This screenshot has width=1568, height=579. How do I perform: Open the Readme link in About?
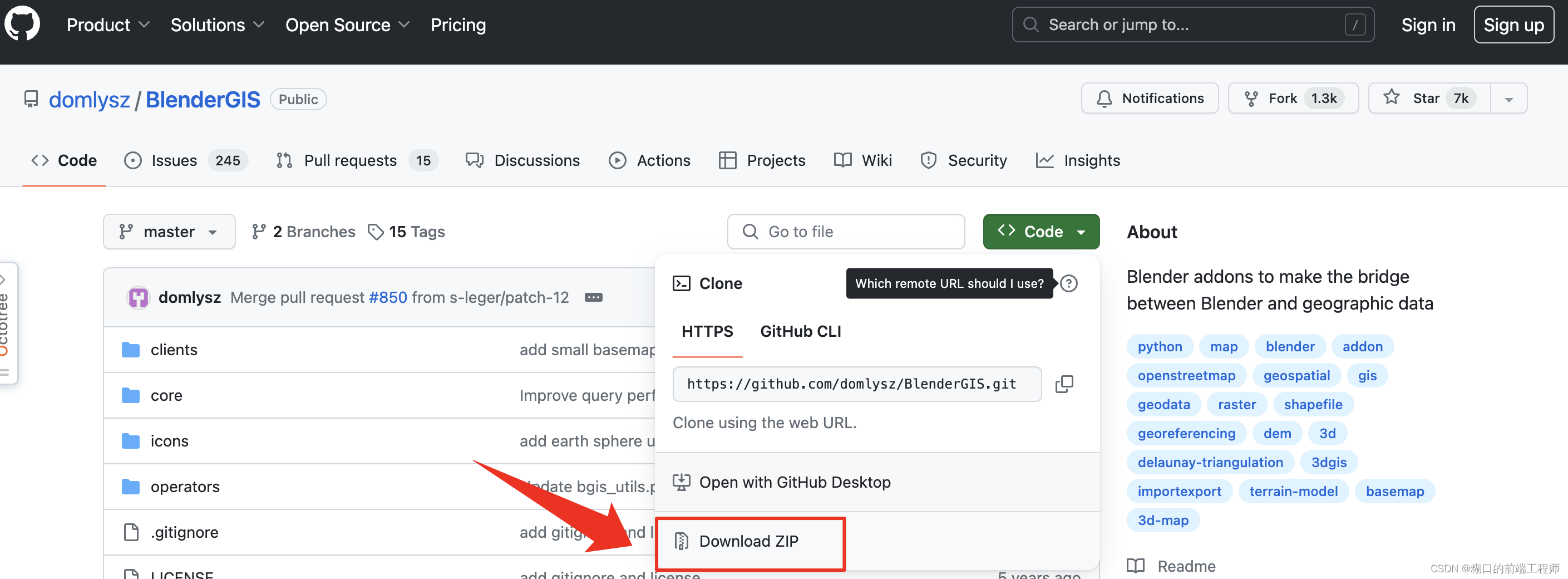1186,566
